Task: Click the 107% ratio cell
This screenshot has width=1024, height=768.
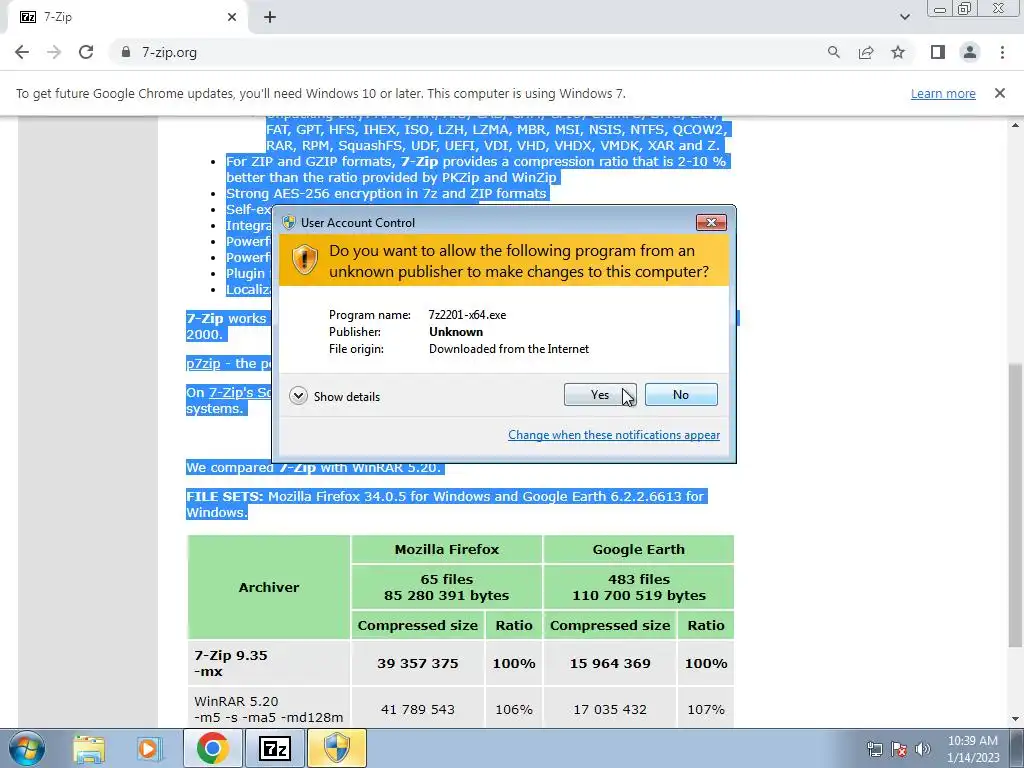Action: [x=706, y=709]
